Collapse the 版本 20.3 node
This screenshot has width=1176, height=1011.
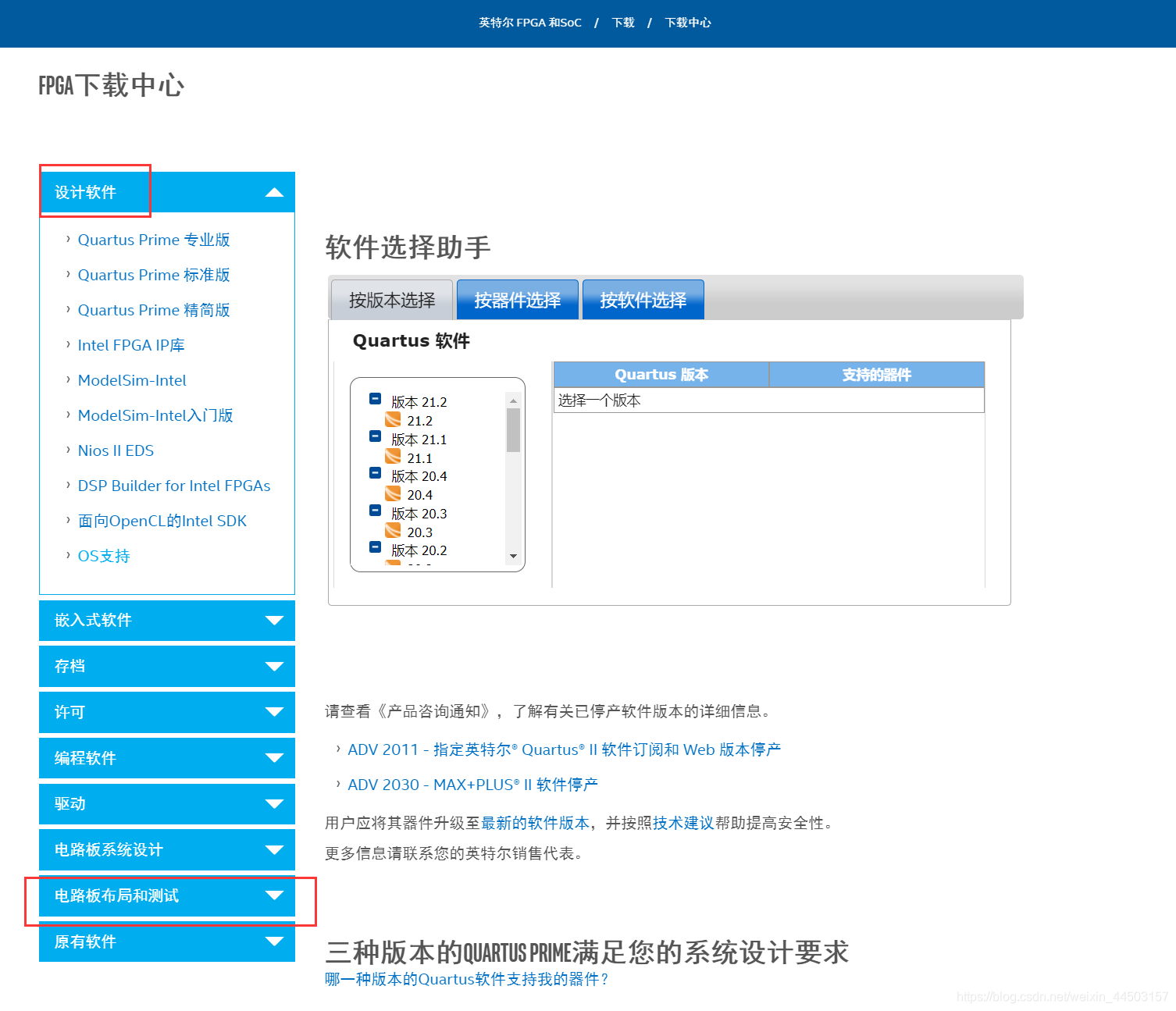374,510
